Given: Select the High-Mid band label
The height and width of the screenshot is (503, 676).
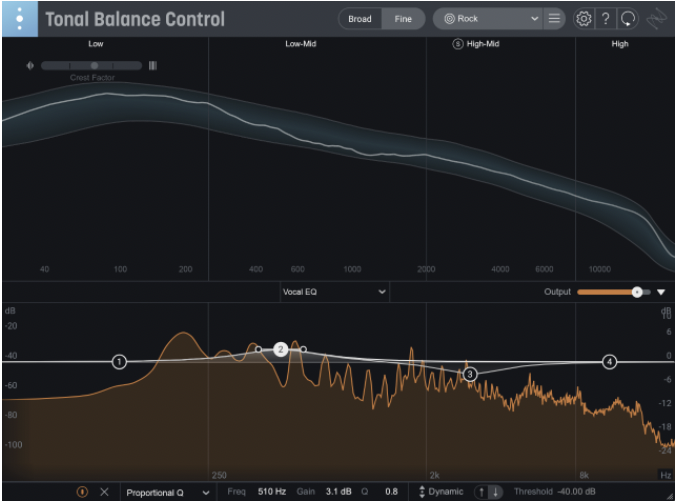Looking at the screenshot, I should click(x=483, y=44).
